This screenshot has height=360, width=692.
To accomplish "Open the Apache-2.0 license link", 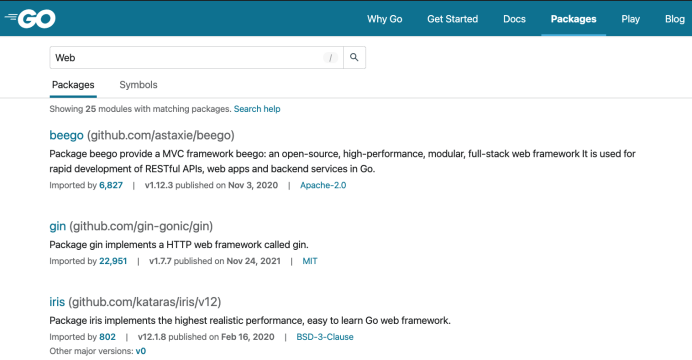I will pyautogui.click(x=323, y=185).
